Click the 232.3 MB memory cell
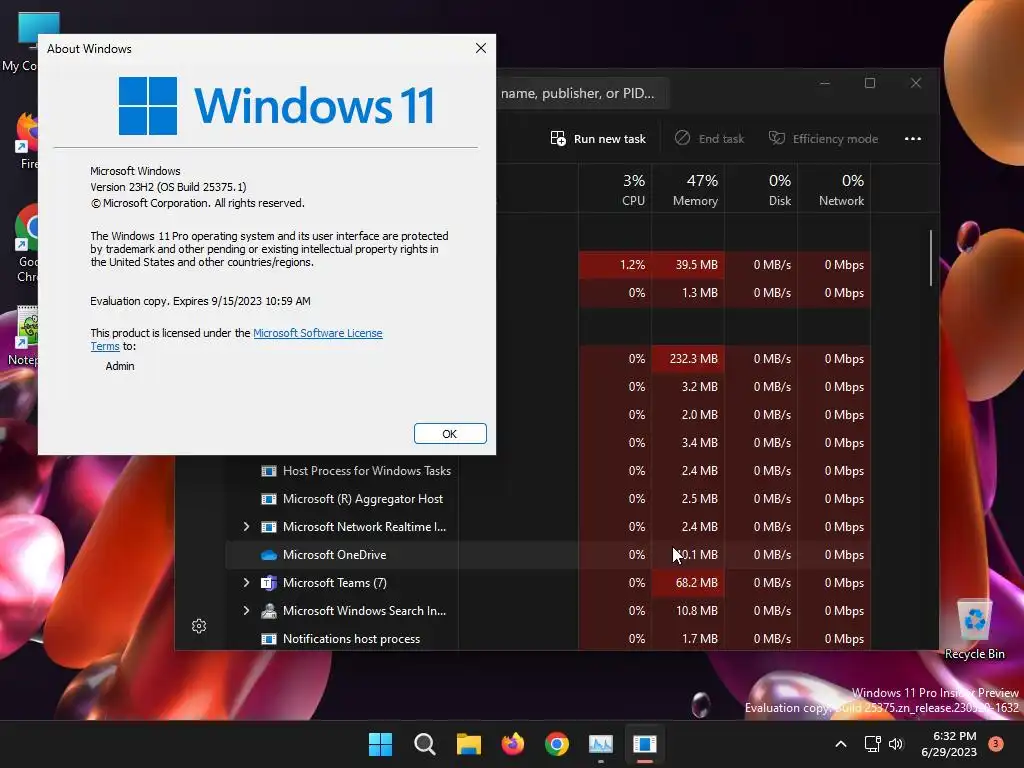Screen dimensions: 1024x768 click(x=688, y=359)
